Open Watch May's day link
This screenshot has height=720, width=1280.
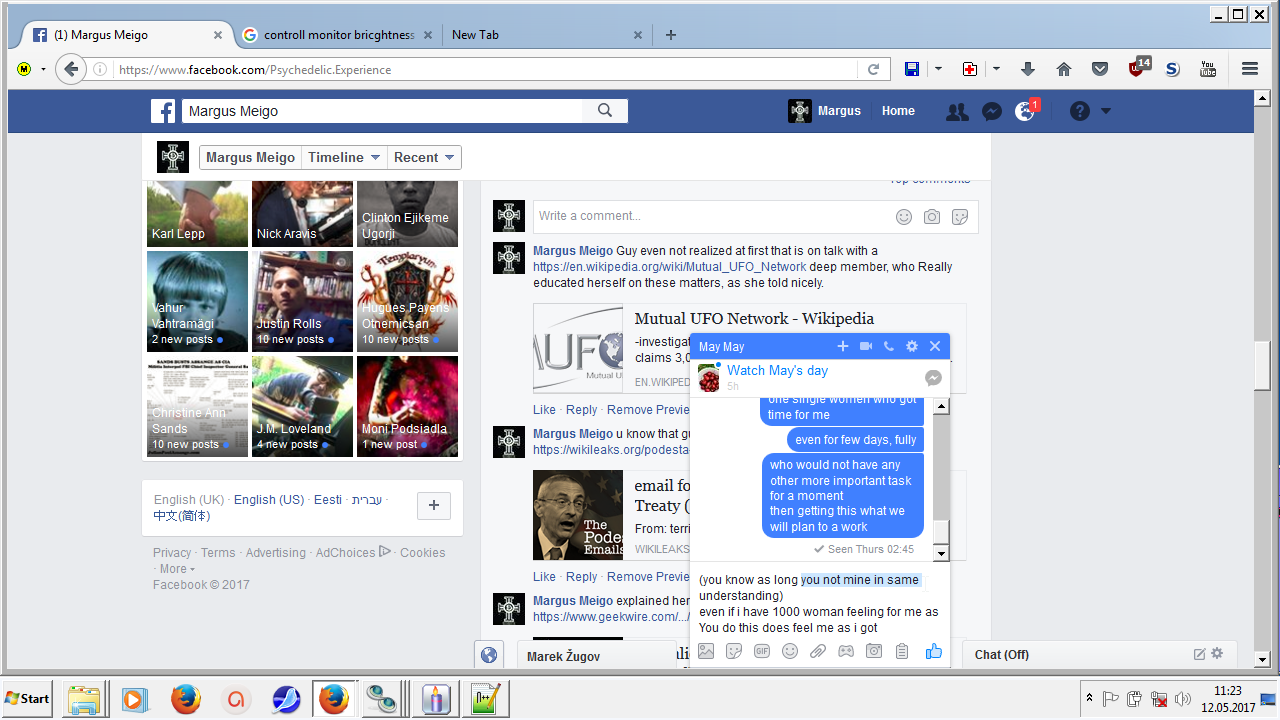click(777, 370)
